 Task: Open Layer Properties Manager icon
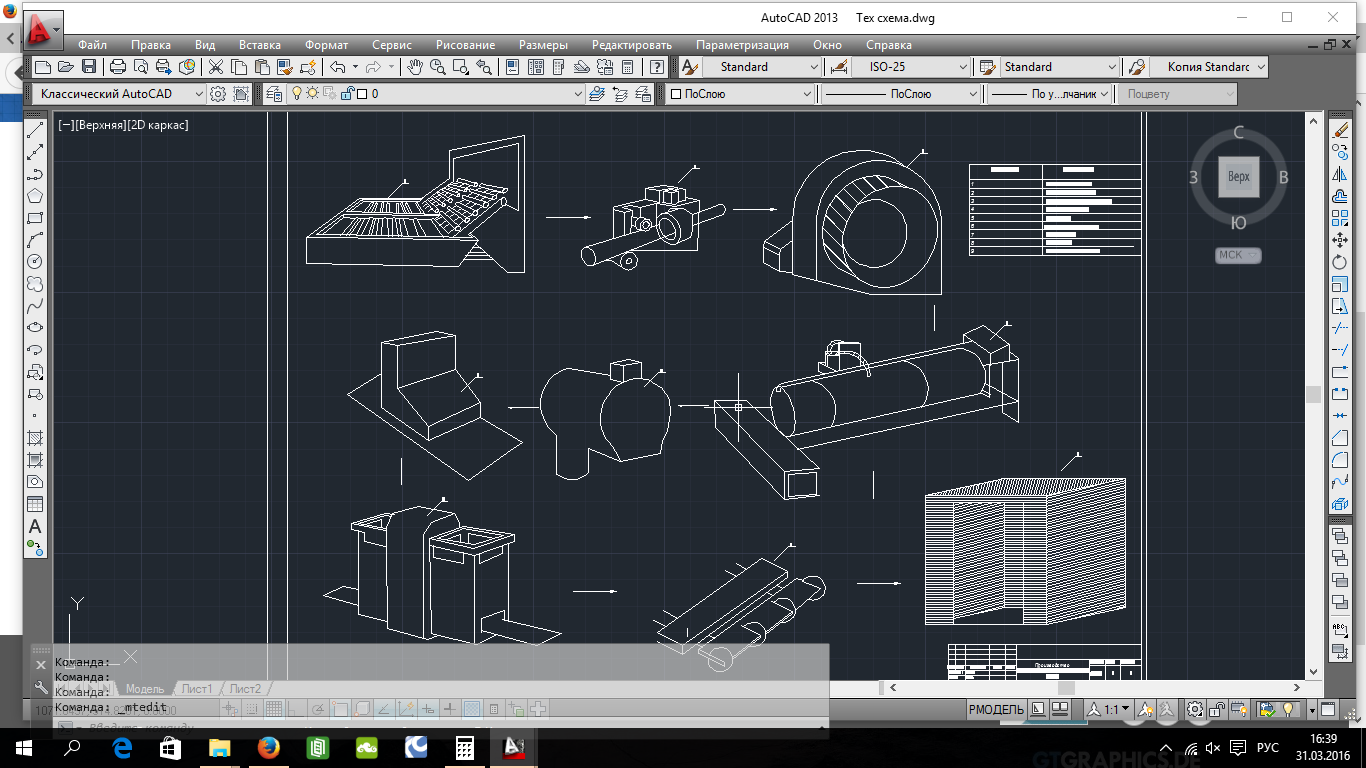click(x=274, y=94)
